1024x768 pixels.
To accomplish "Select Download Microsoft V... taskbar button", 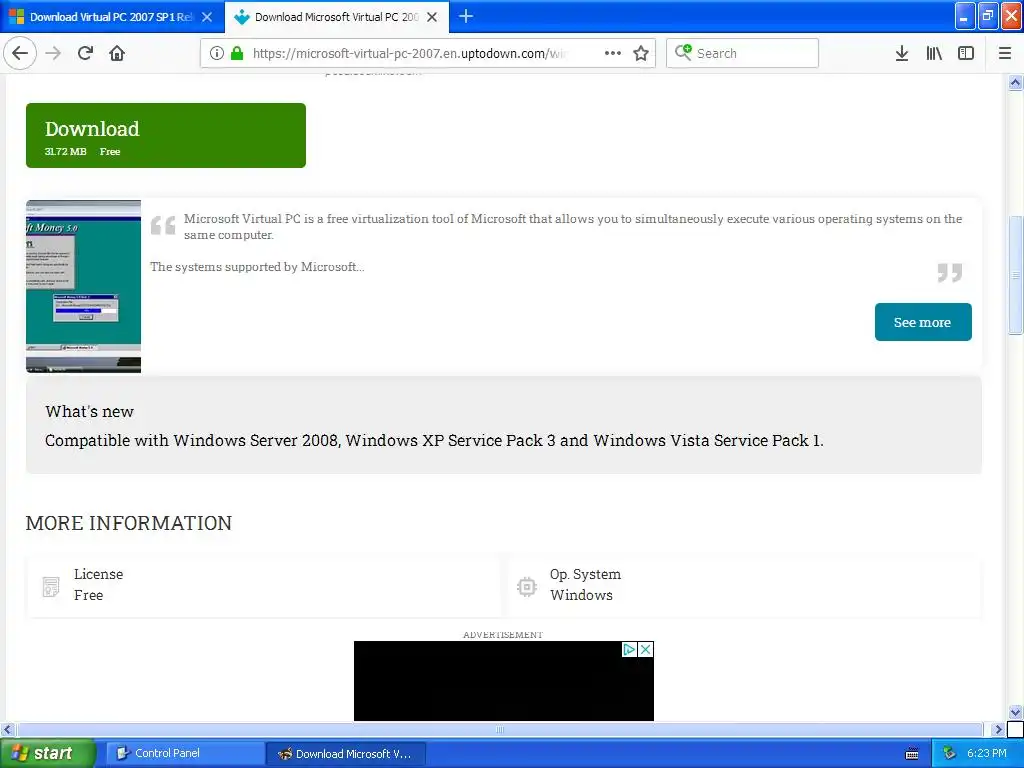I will (x=346, y=754).
